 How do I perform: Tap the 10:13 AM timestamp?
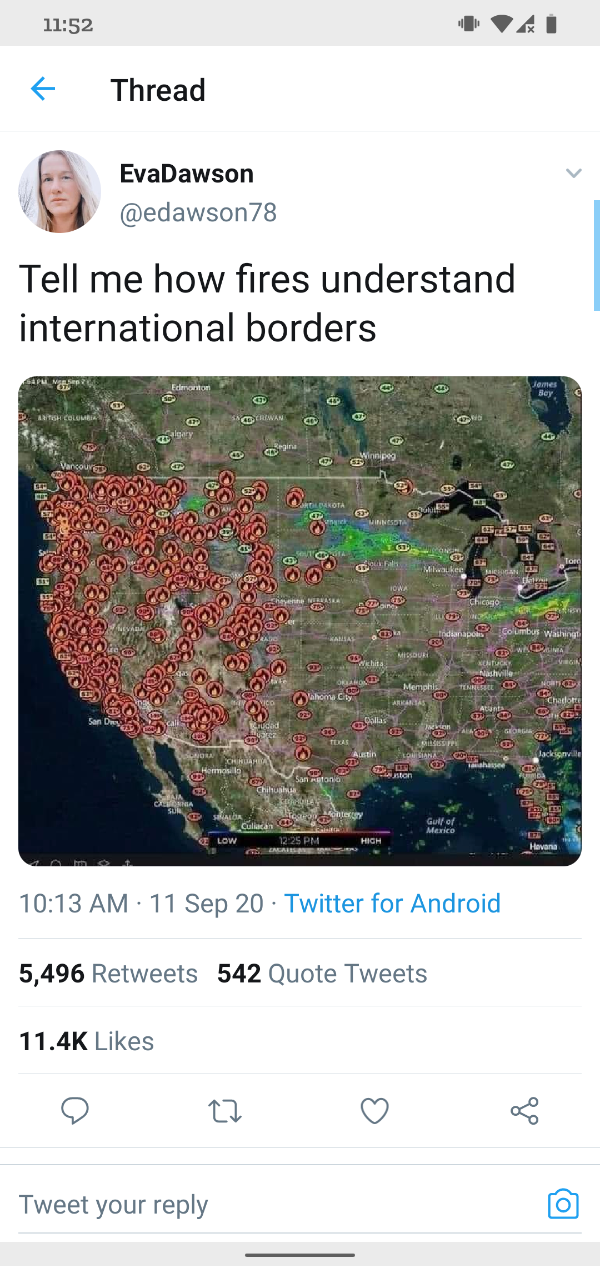pyautogui.click(x=74, y=904)
